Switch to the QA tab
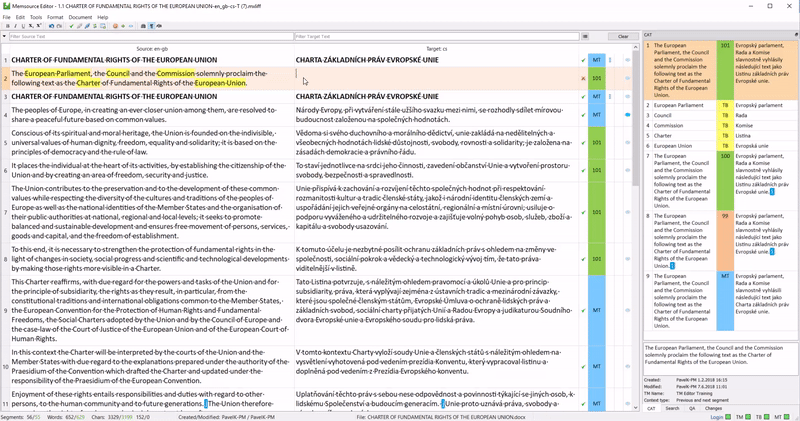800x421 pixels. 692,408
